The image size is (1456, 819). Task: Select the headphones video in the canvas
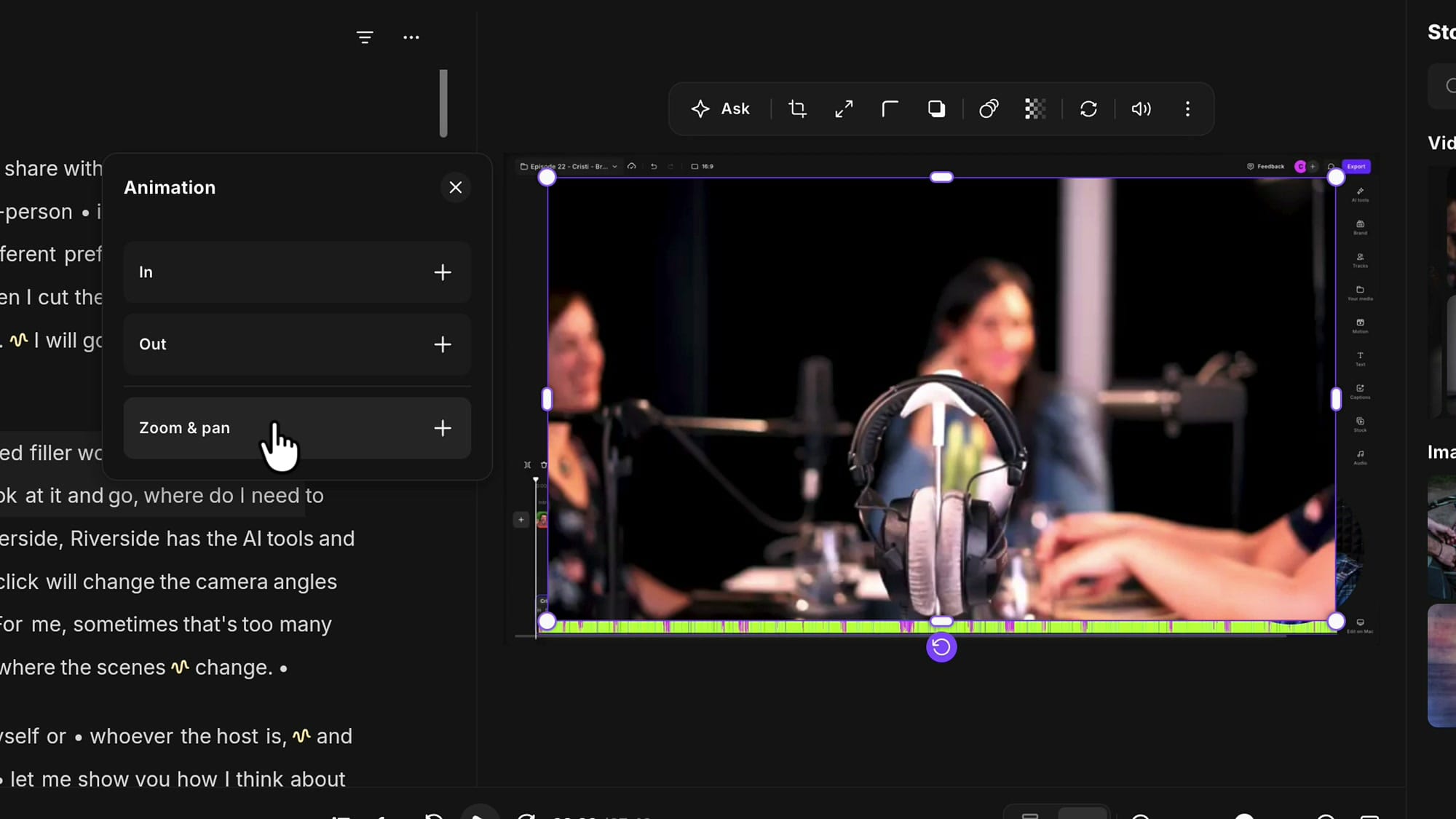pos(941,400)
